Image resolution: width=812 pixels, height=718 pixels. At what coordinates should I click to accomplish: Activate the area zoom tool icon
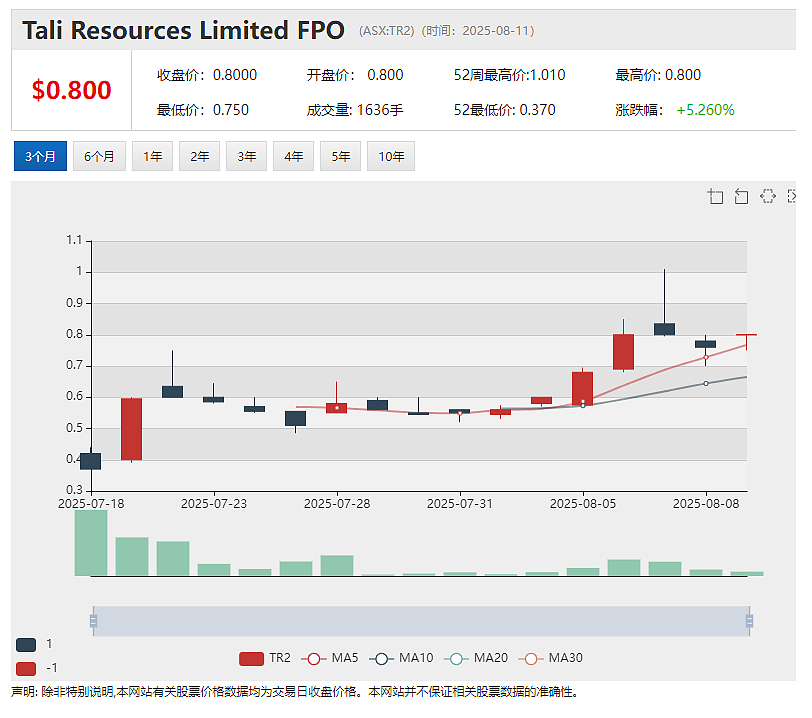pos(716,196)
